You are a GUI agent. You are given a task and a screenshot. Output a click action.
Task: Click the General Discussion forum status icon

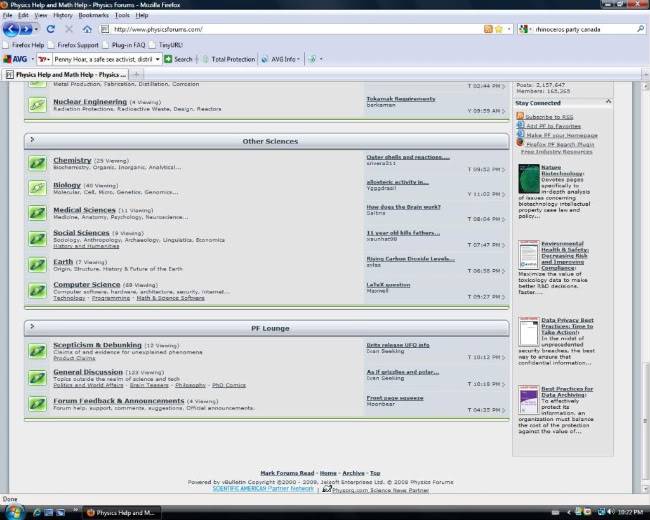pos(37,377)
